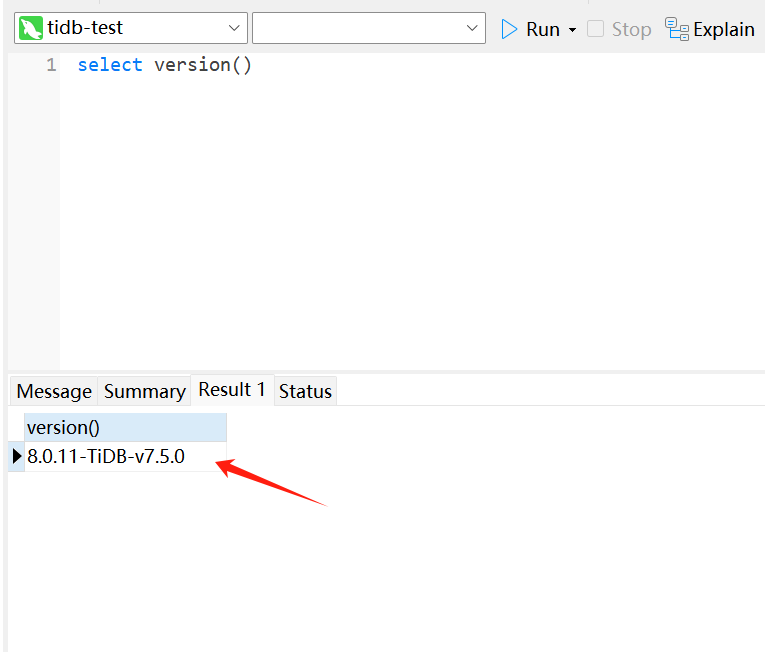Image resolution: width=765 pixels, height=652 pixels.
Task: Select the Result 1 tab
Action: click(x=232, y=389)
